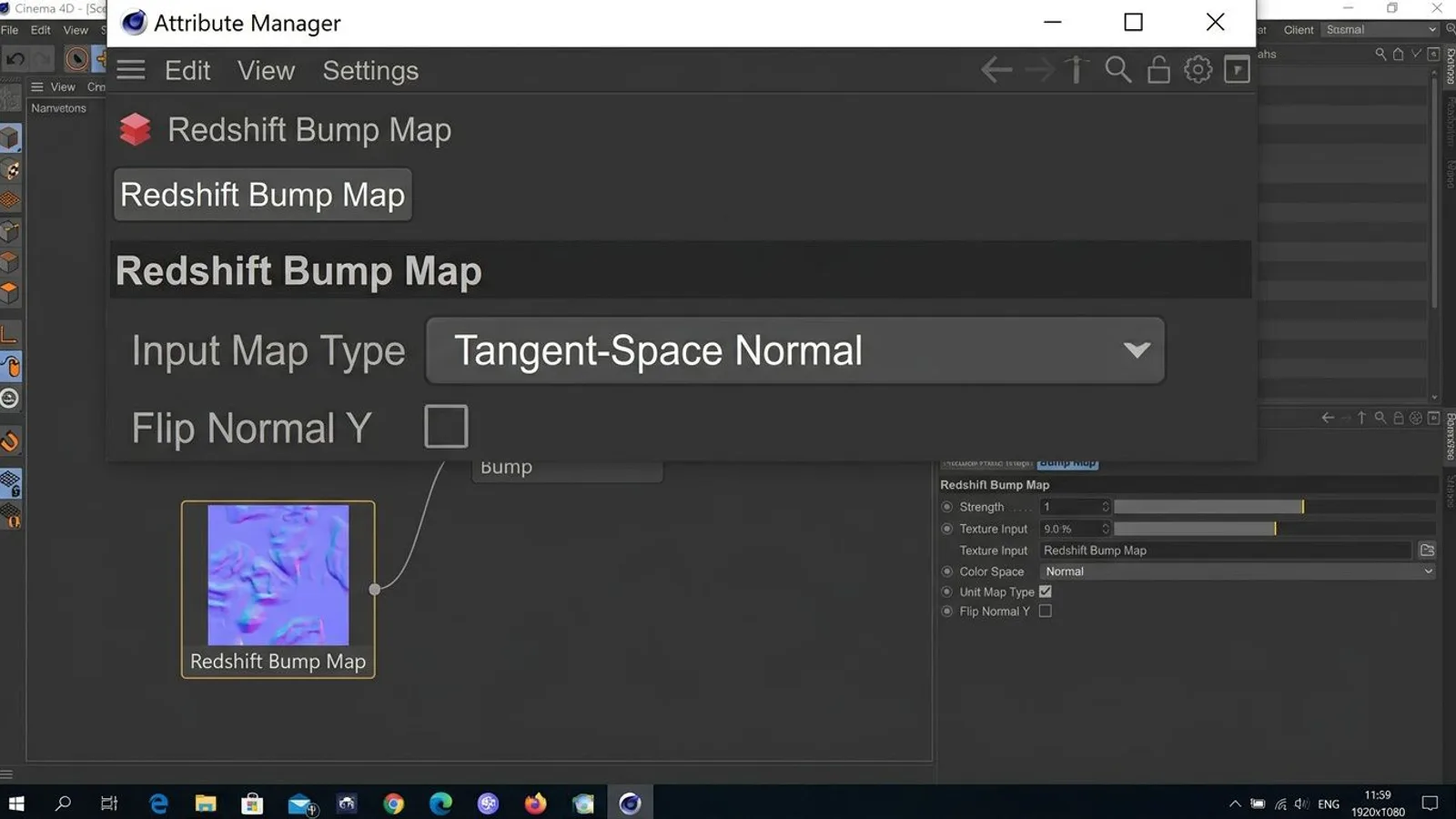Open Firefox from the taskbar

tap(535, 804)
